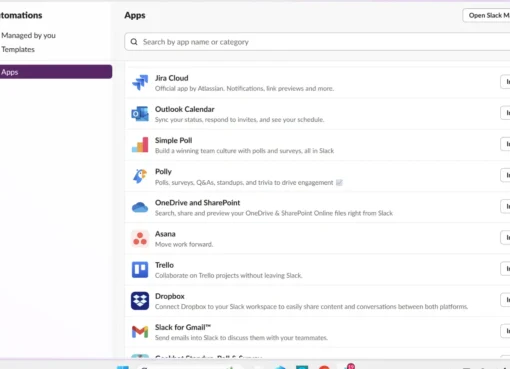This screenshot has height=369, width=510.
Task: Click 'Connect Dropbox to your Slack workspace' text
Action: tap(311, 307)
